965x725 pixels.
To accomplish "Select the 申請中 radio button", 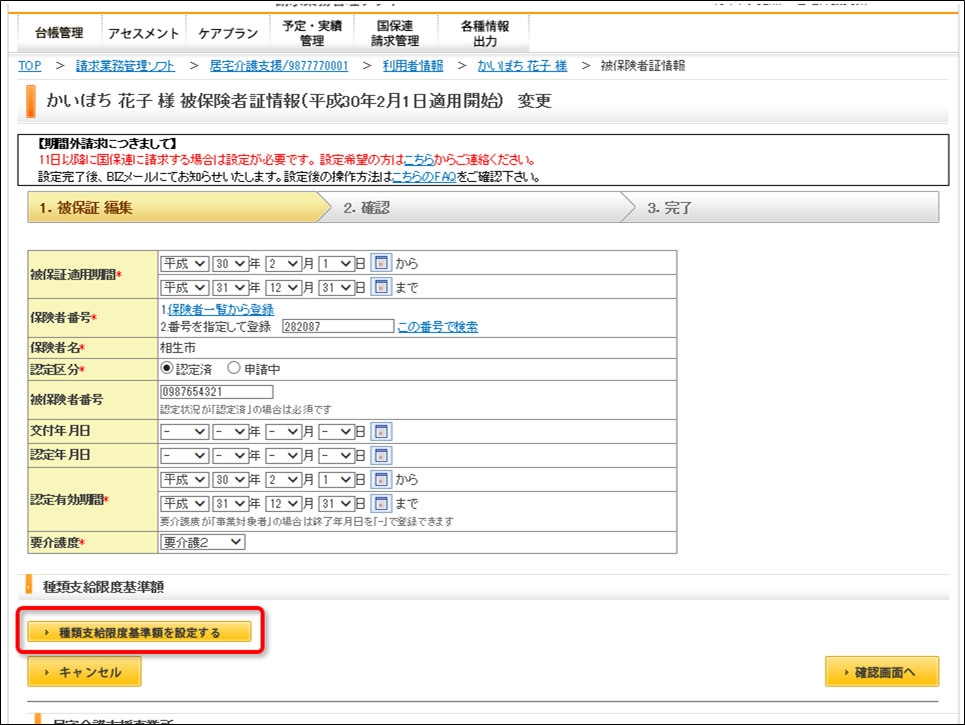I will (234, 368).
